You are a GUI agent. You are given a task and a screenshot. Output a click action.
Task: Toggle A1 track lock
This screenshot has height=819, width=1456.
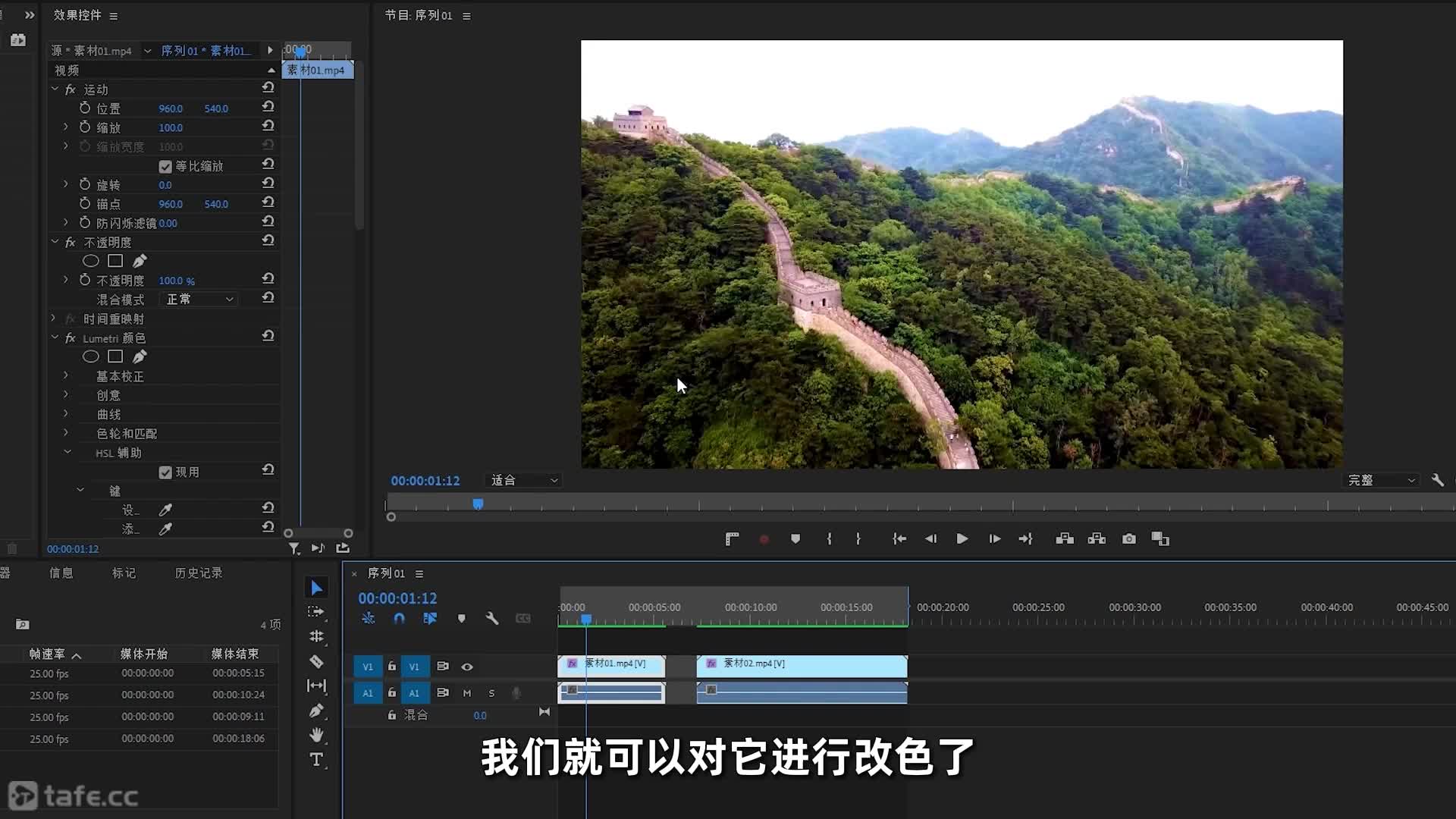(392, 692)
